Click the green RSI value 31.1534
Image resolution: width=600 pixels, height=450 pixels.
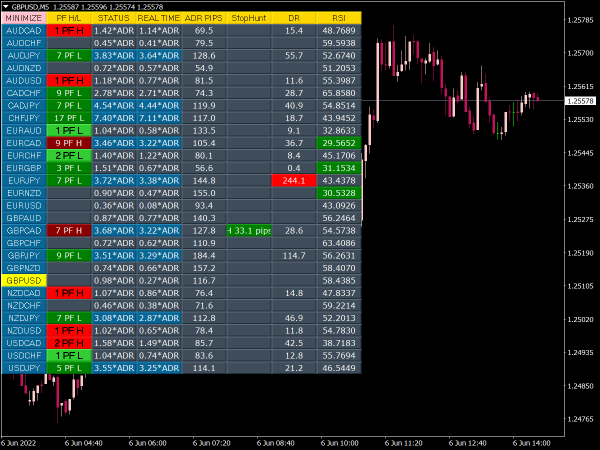pyautogui.click(x=339, y=168)
